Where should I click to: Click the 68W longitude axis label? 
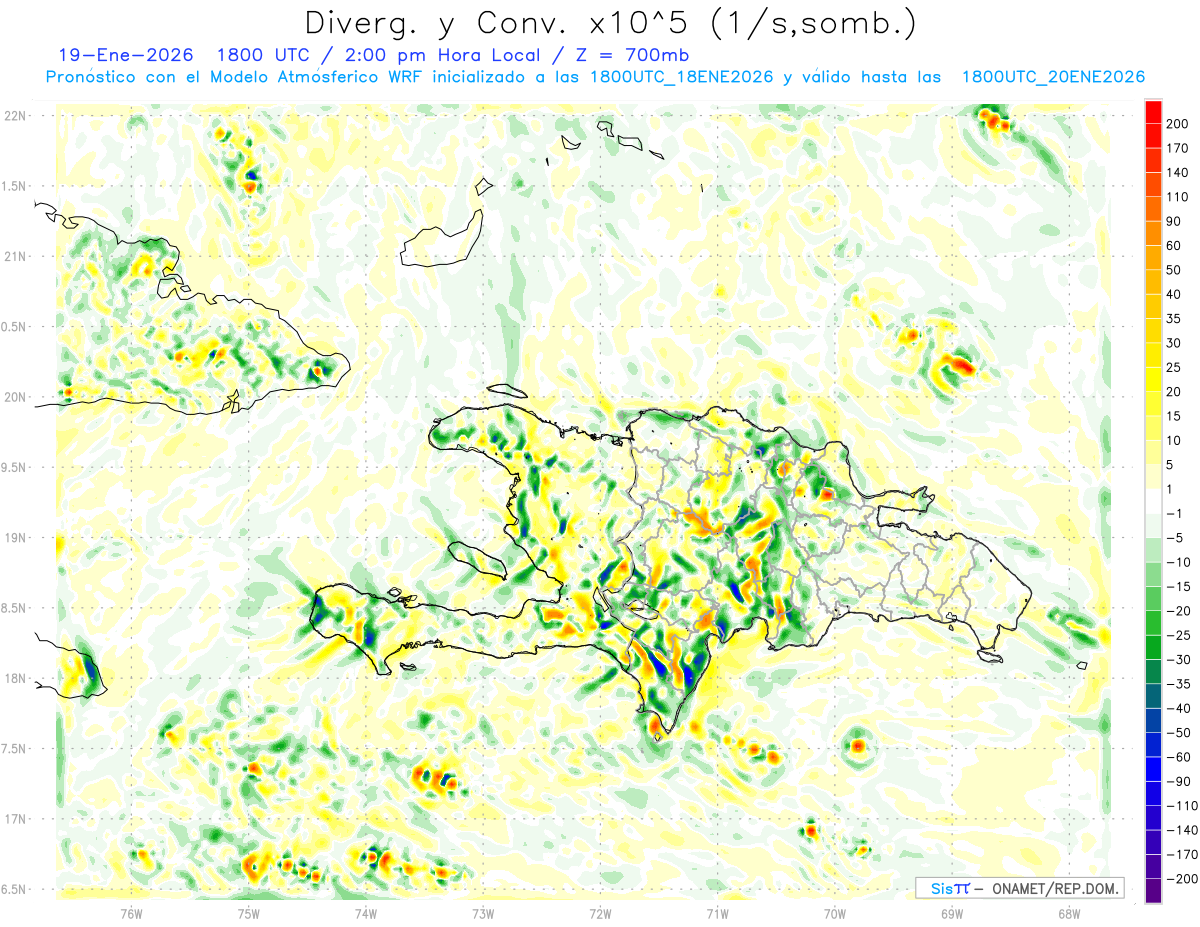[1068, 913]
